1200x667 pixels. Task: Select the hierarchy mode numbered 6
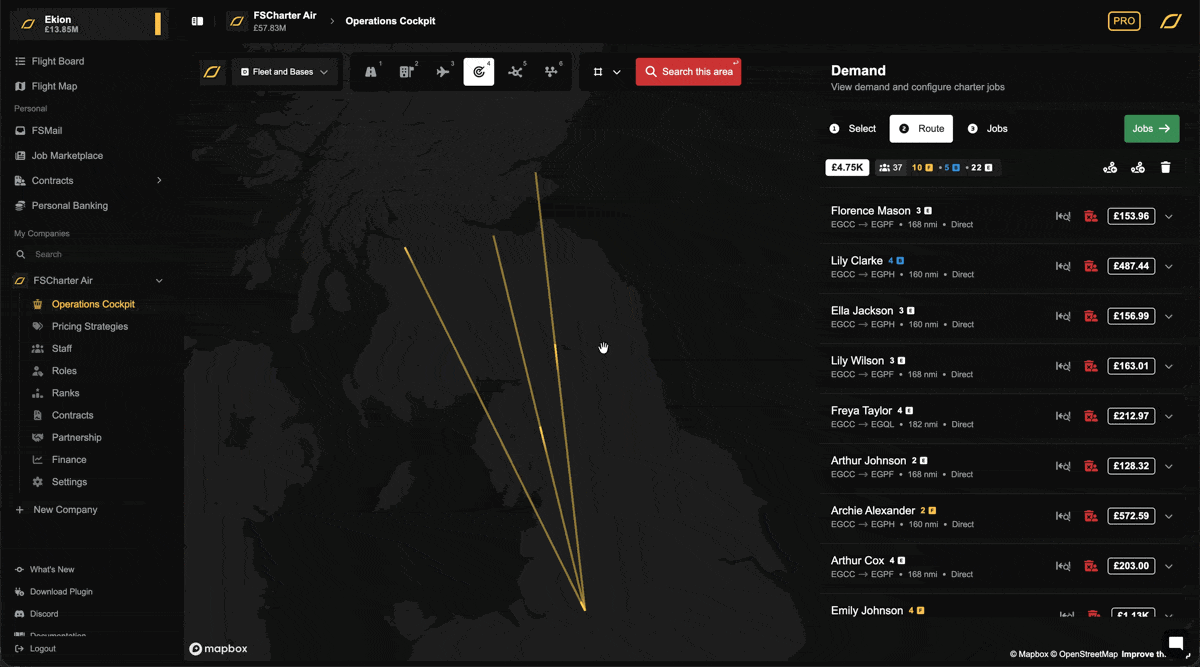click(551, 72)
